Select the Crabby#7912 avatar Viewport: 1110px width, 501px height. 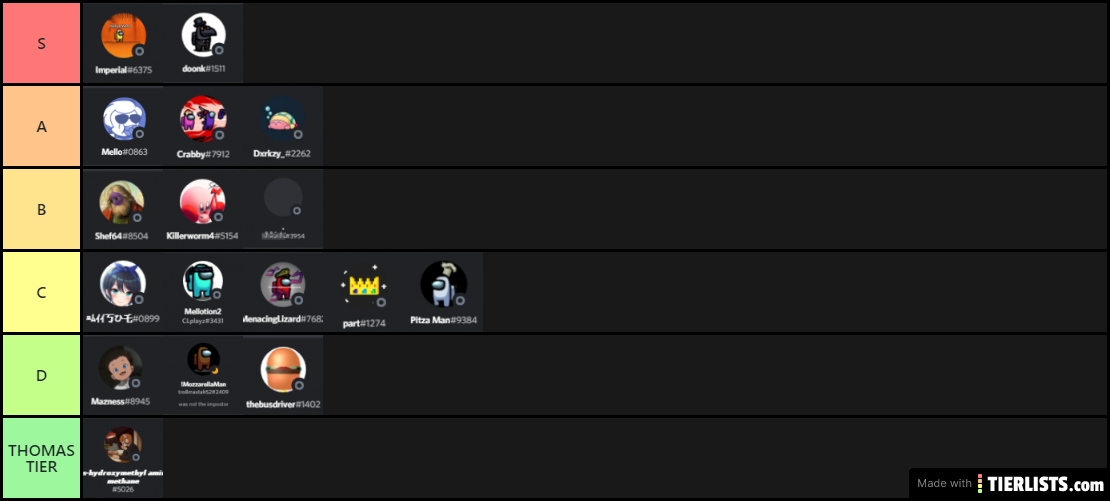(x=203, y=119)
